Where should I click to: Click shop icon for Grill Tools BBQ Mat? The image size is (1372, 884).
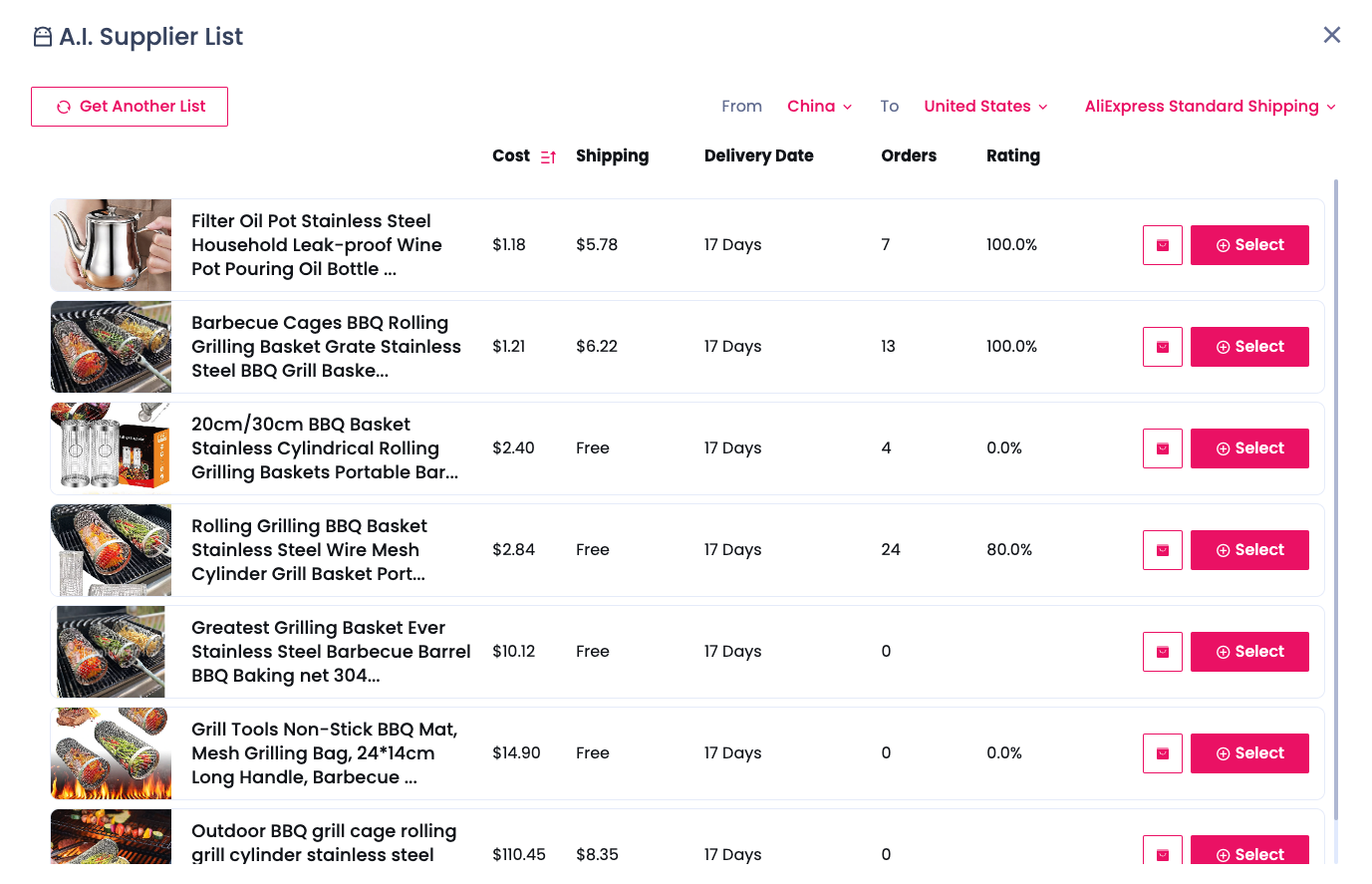1162,753
